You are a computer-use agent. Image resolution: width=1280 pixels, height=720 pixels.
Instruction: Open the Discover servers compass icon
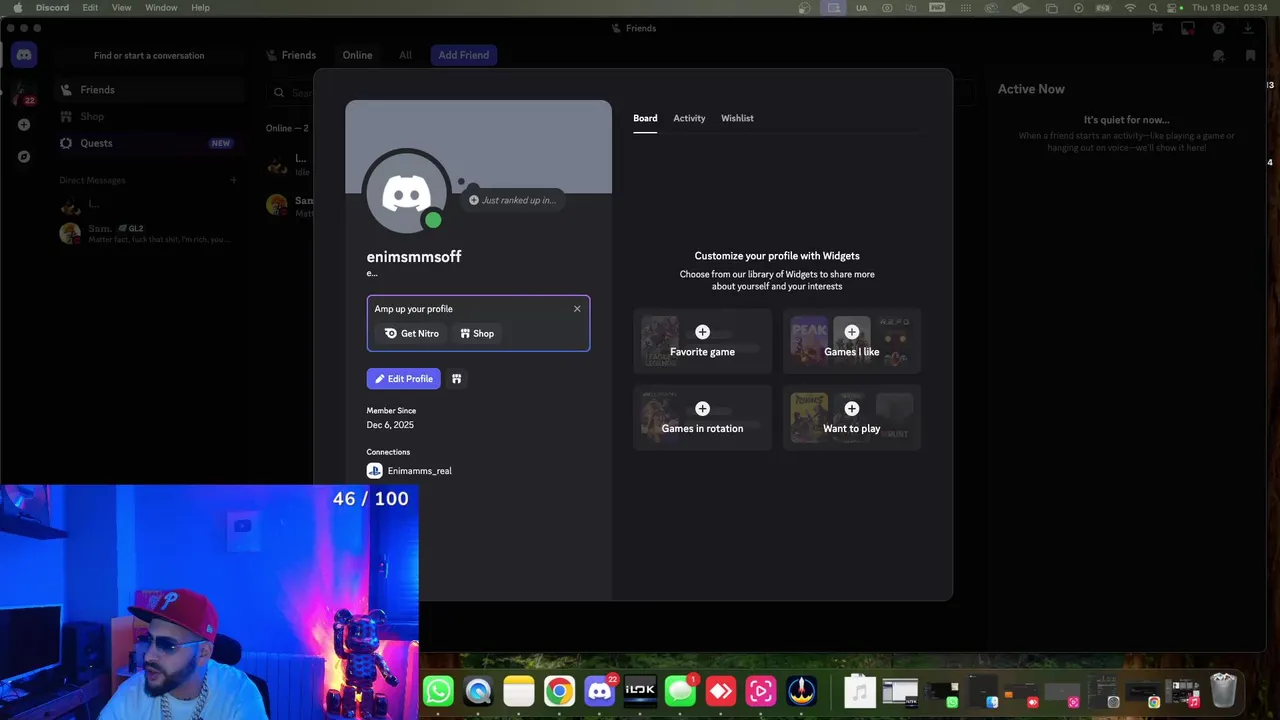tap(24, 156)
